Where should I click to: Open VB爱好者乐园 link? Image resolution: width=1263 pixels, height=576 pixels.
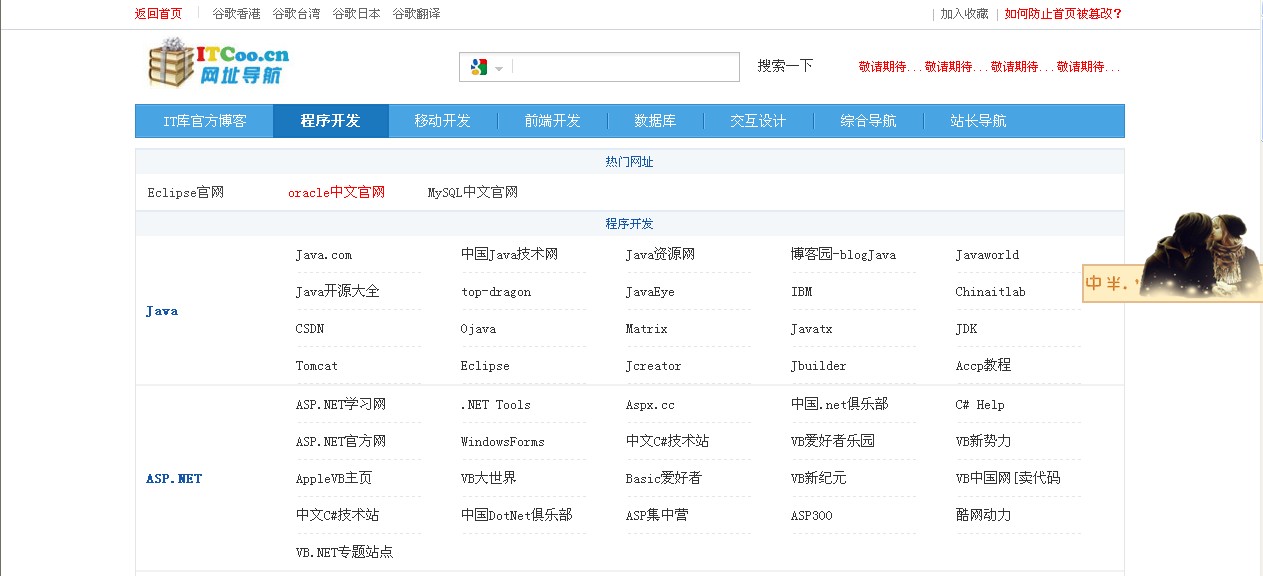pos(832,441)
